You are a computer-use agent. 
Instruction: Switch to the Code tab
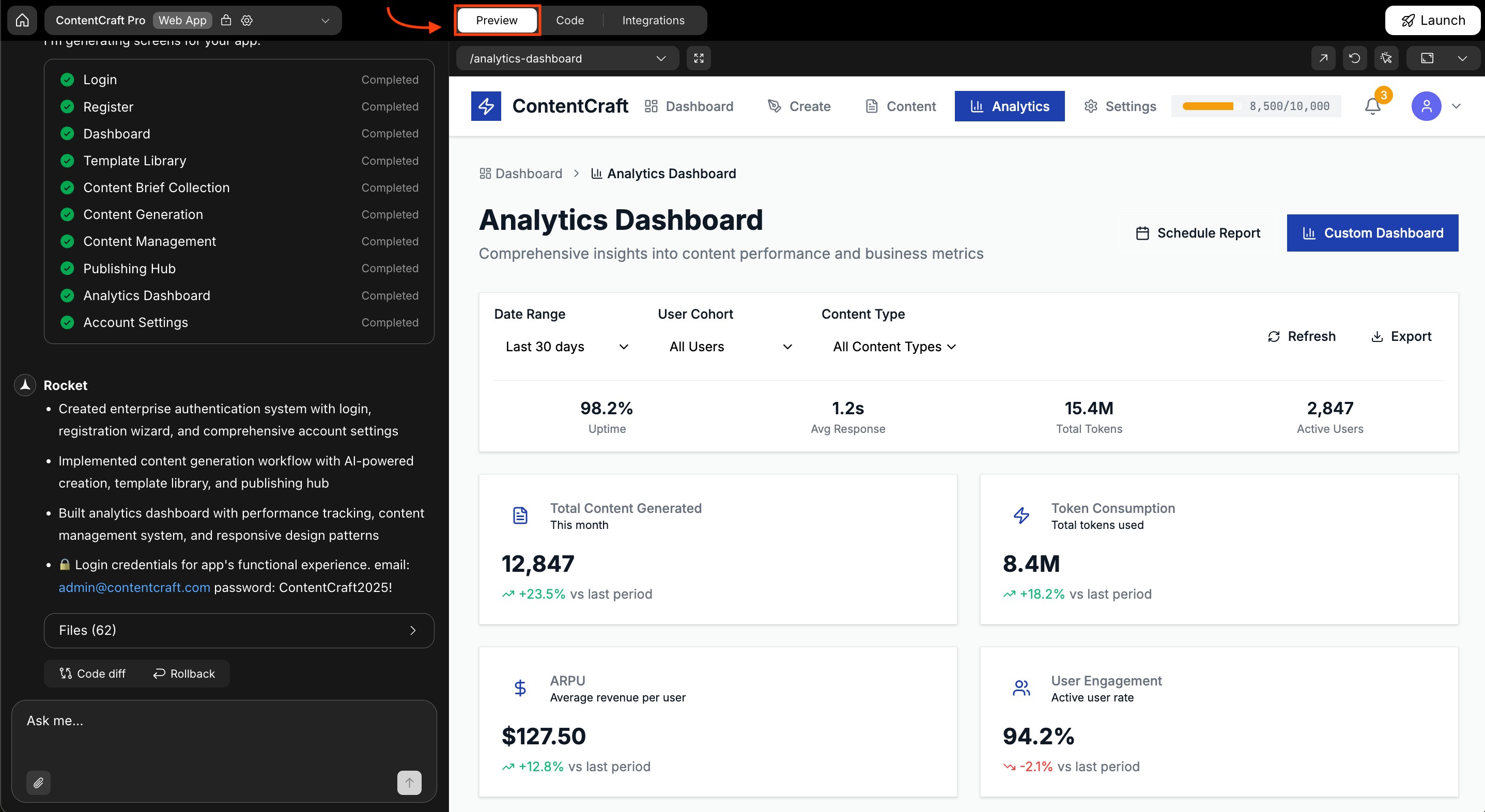click(569, 20)
